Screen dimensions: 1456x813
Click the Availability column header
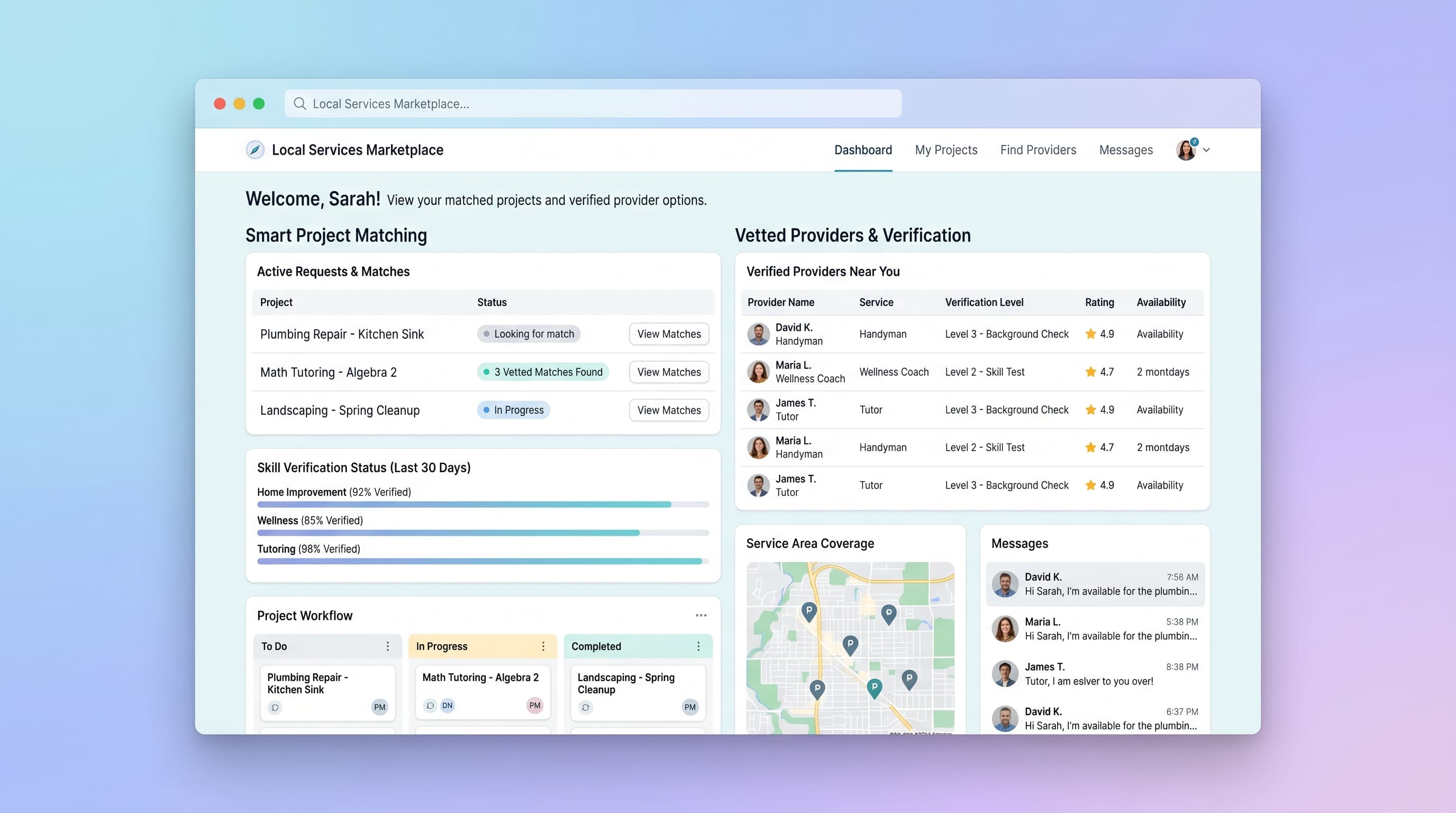1161,302
